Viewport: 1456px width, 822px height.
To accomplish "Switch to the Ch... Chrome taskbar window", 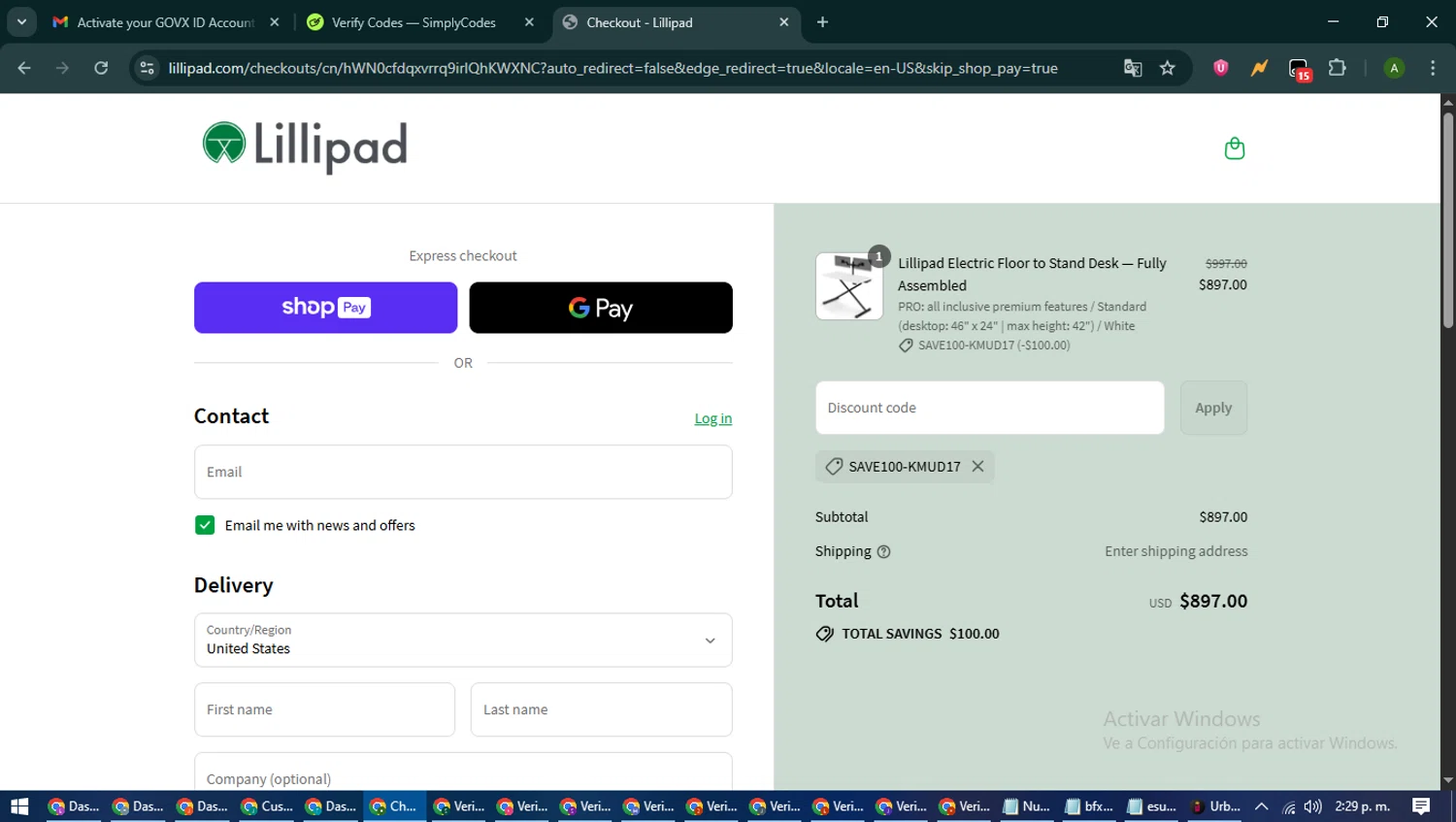I will pyautogui.click(x=394, y=806).
